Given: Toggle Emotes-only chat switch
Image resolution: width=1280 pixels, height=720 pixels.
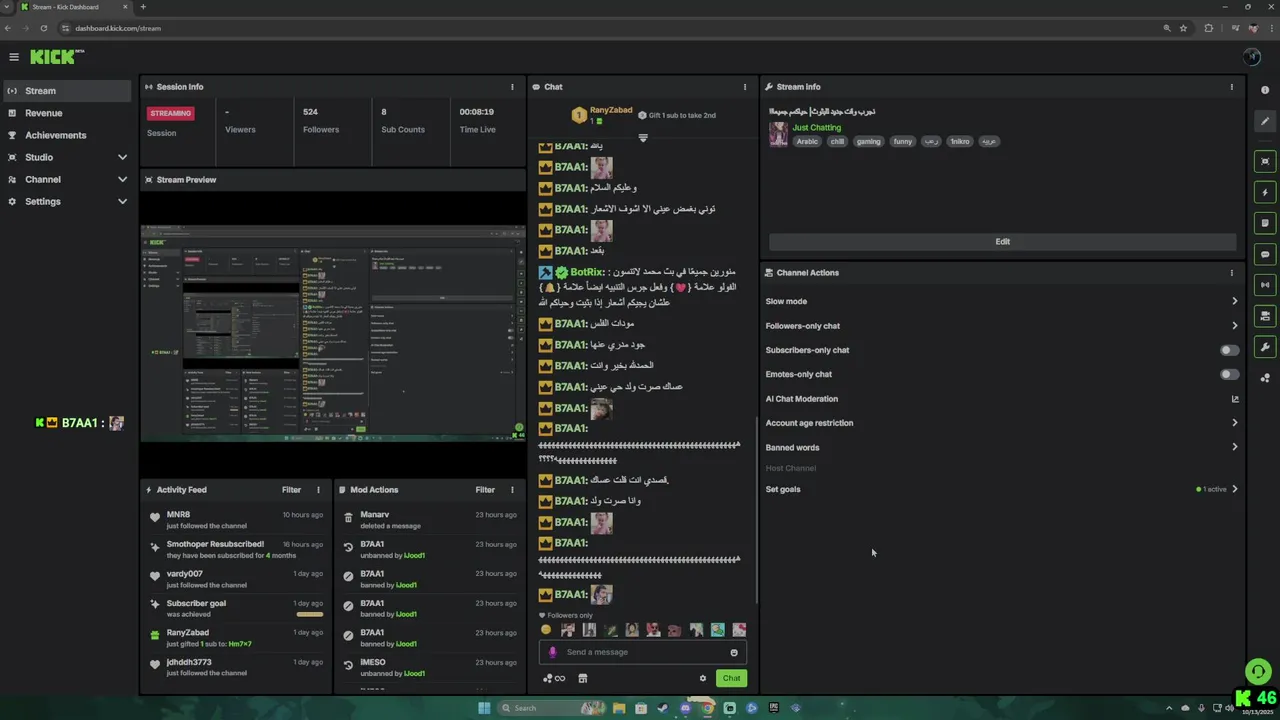Looking at the screenshot, I should (x=1229, y=374).
